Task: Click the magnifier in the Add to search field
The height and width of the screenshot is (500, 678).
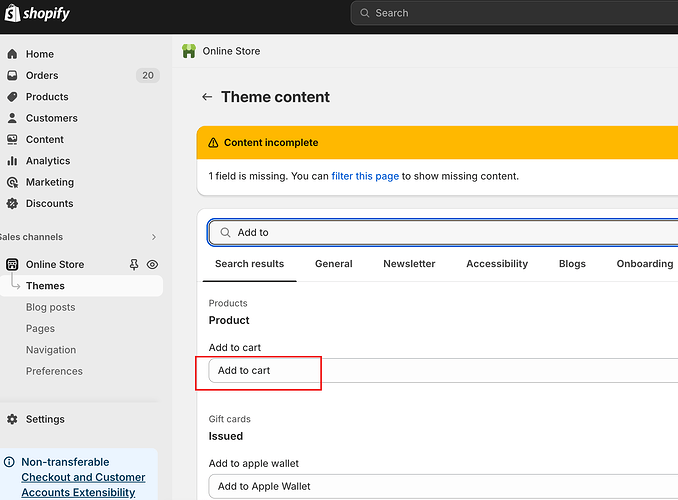Action: (225, 233)
